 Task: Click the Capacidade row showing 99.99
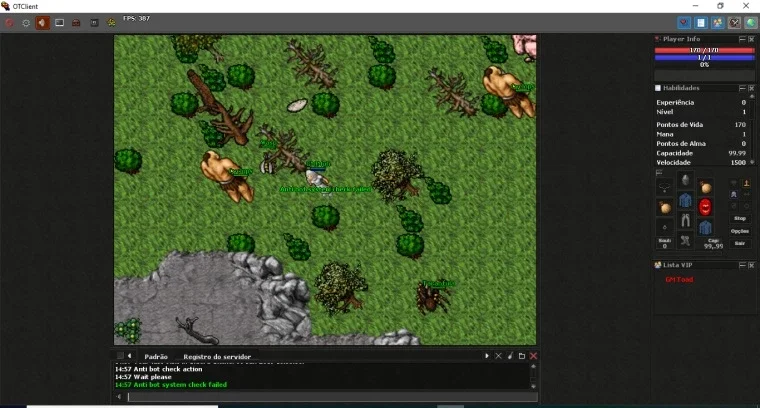tap(701, 153)
